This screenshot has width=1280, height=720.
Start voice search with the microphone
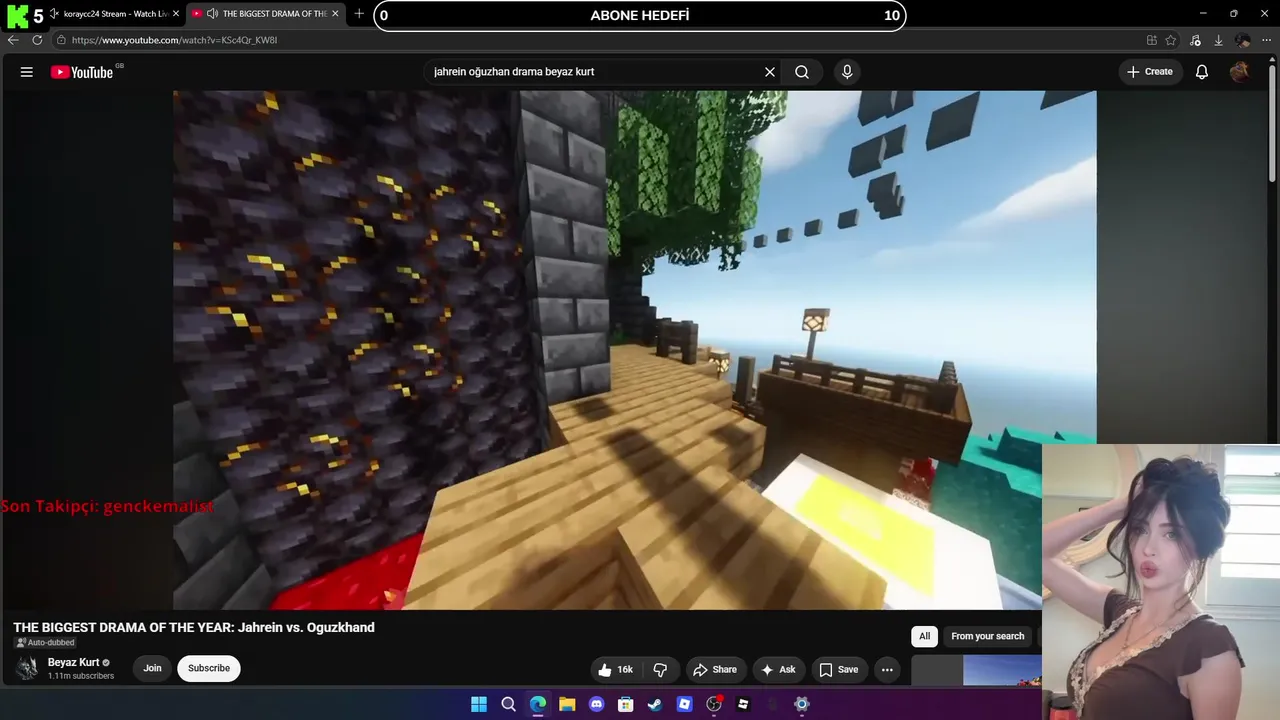[847, 72]
